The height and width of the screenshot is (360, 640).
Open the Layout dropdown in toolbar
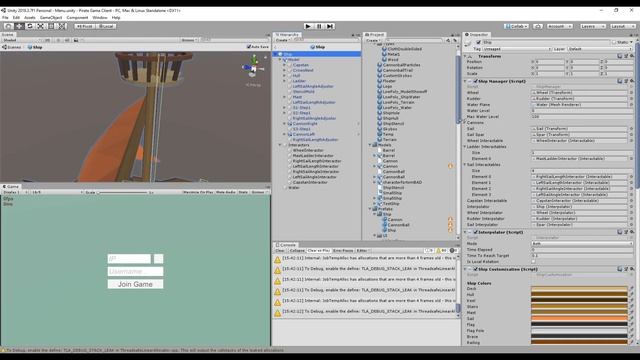click(x=623, y=26)
